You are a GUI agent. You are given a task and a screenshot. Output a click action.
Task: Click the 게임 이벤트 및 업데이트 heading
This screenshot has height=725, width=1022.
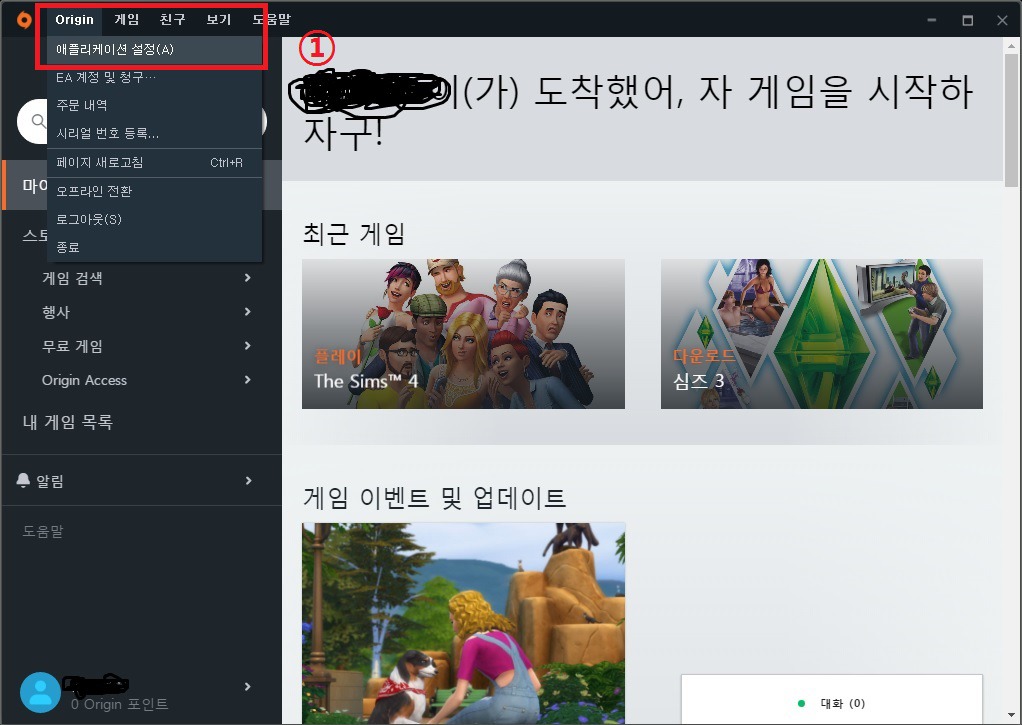[x=435, y=498]
